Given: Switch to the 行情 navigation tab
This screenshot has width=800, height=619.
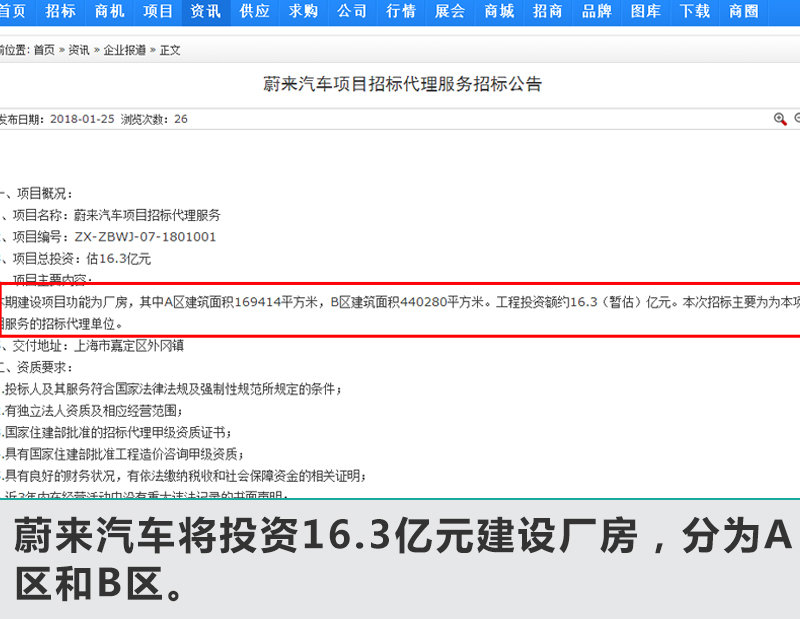Looking at the screenshot, I should (401, 11).
